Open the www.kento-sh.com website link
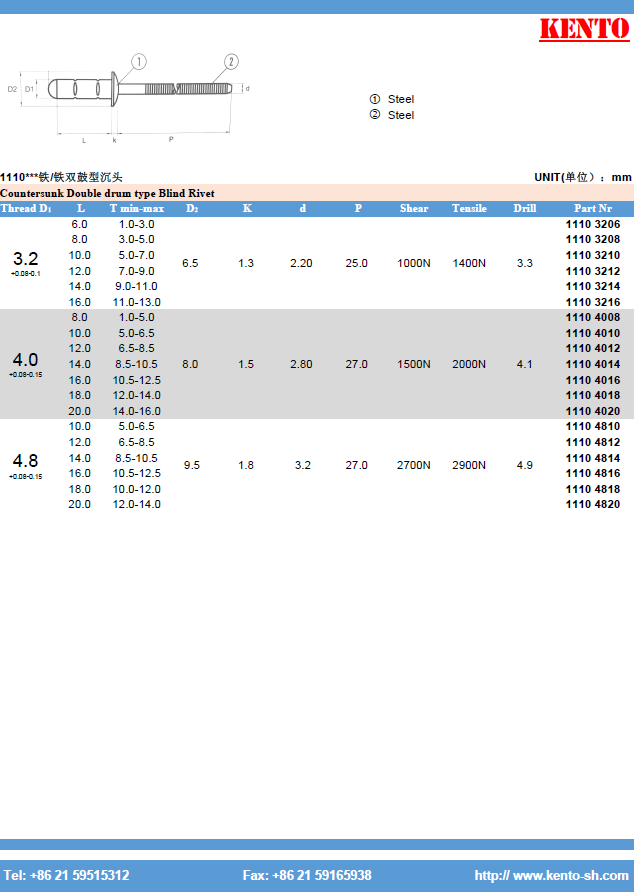 point(552,875)
